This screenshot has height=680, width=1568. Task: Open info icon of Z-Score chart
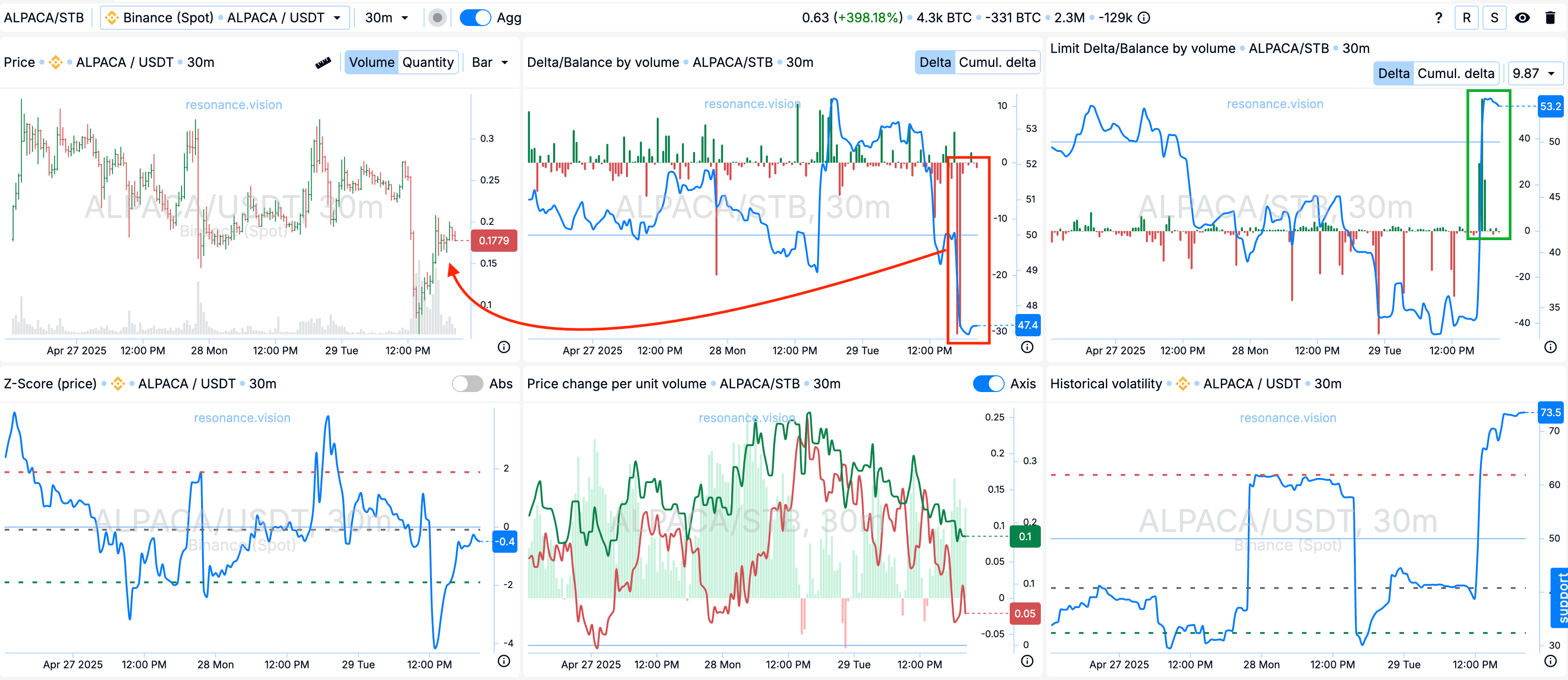pos(503,661)
